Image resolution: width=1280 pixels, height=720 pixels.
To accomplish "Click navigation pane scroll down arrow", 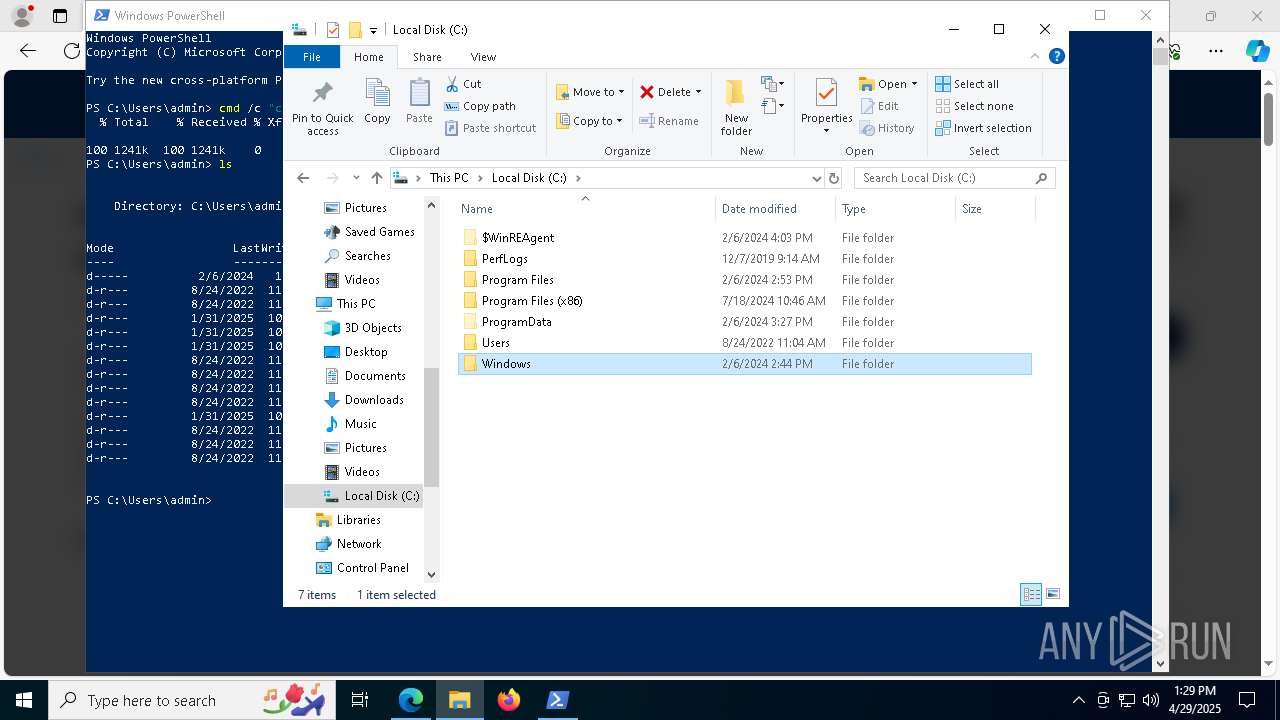I will click(432, 575).
